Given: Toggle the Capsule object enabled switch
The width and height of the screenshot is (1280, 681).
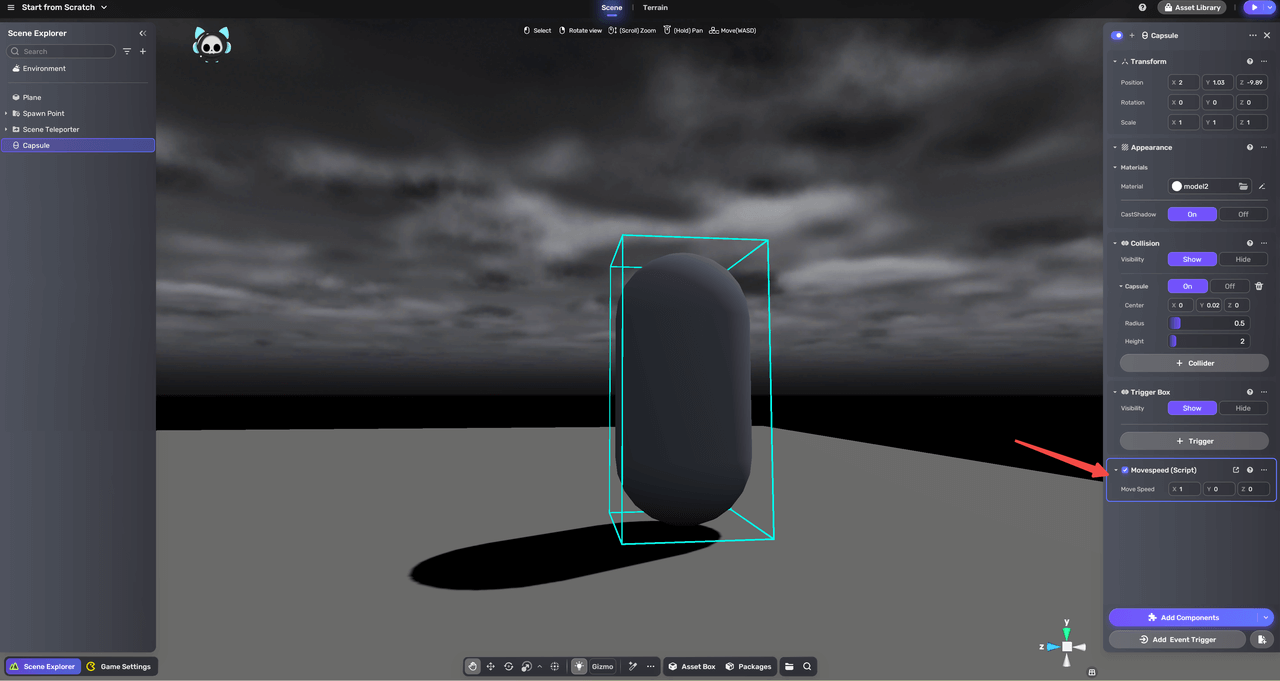Looking at the screenshot, I should (1117, 35).
